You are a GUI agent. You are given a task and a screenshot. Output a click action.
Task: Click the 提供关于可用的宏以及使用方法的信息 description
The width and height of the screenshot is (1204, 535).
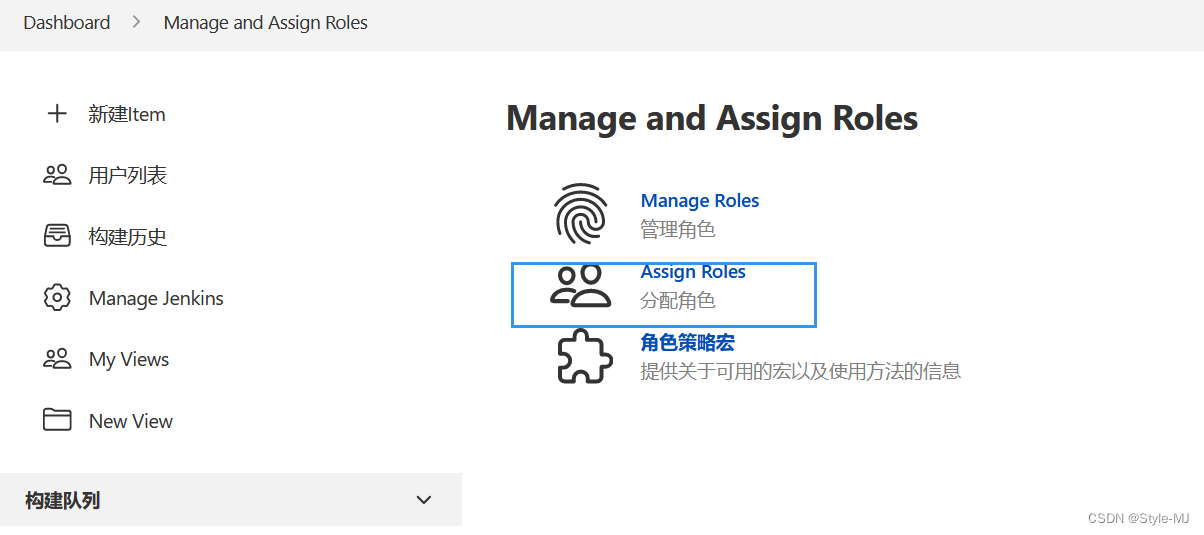(800, 371)
